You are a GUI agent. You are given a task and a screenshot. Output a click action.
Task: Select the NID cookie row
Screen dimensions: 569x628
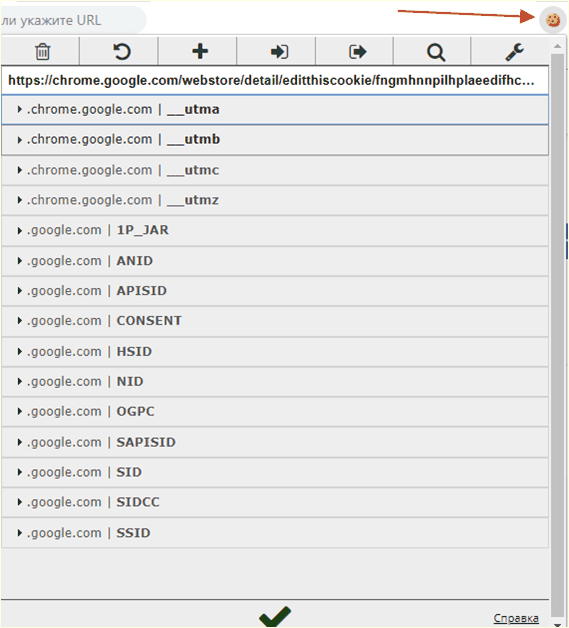[275, 382]
